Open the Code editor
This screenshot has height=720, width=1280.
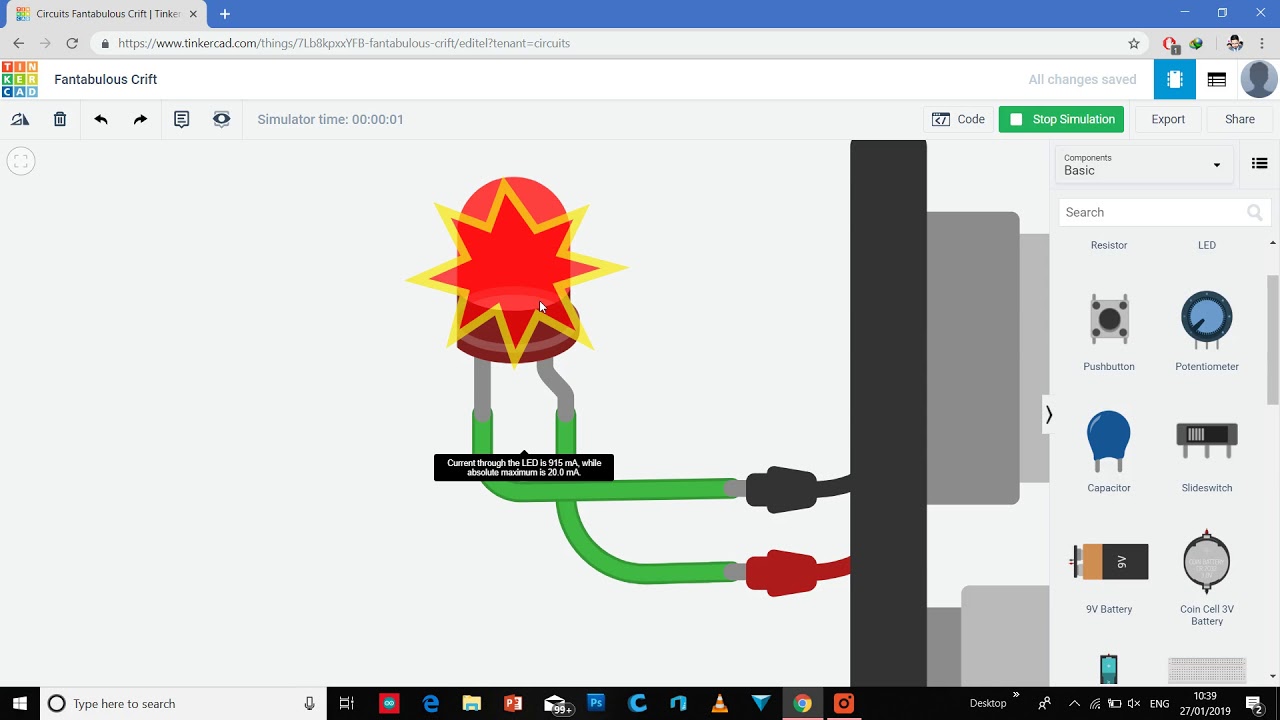958,119
